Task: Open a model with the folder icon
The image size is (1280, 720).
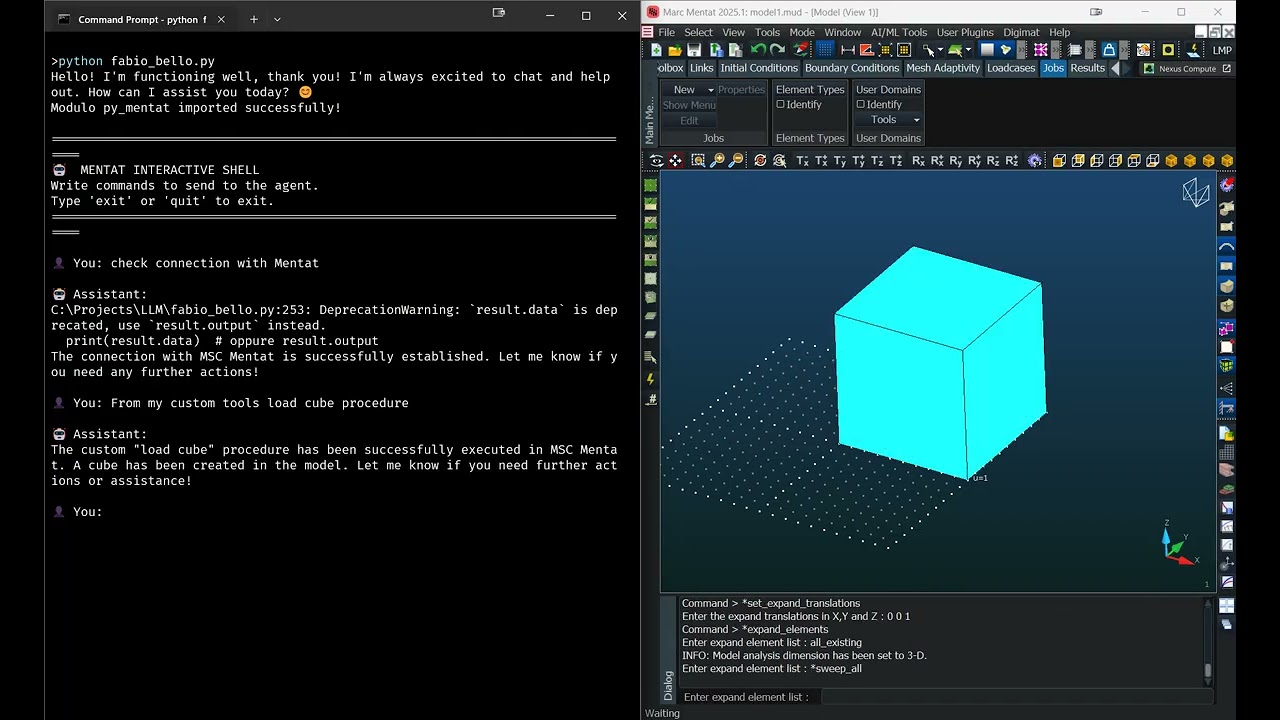Action: click(x=675, y=50)
